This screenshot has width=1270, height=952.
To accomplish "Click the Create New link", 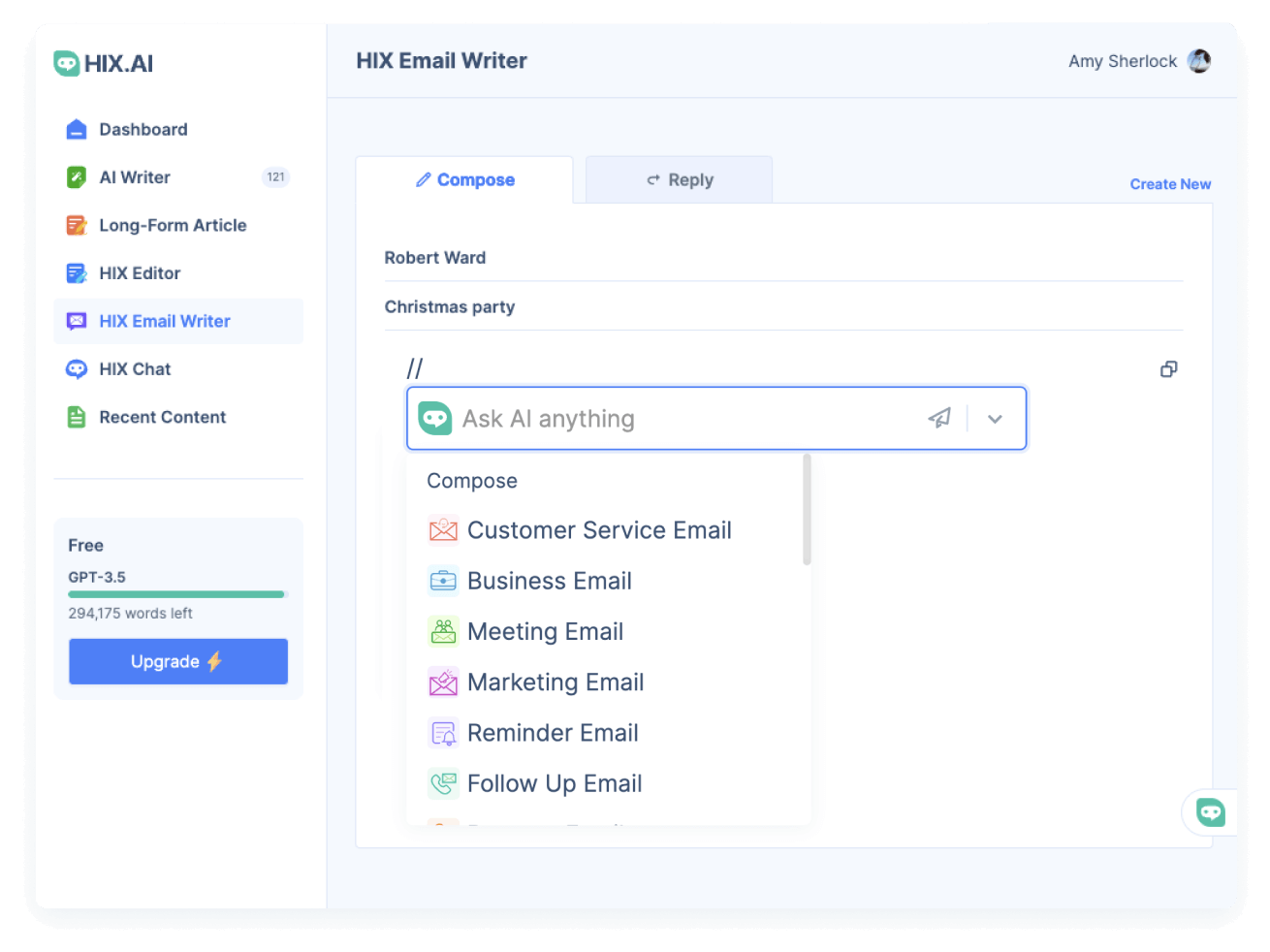I will click(x=1170, y=184).
